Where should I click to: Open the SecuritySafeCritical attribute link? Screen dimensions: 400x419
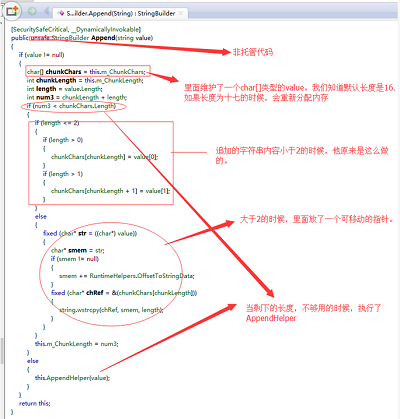click(39, 29)
